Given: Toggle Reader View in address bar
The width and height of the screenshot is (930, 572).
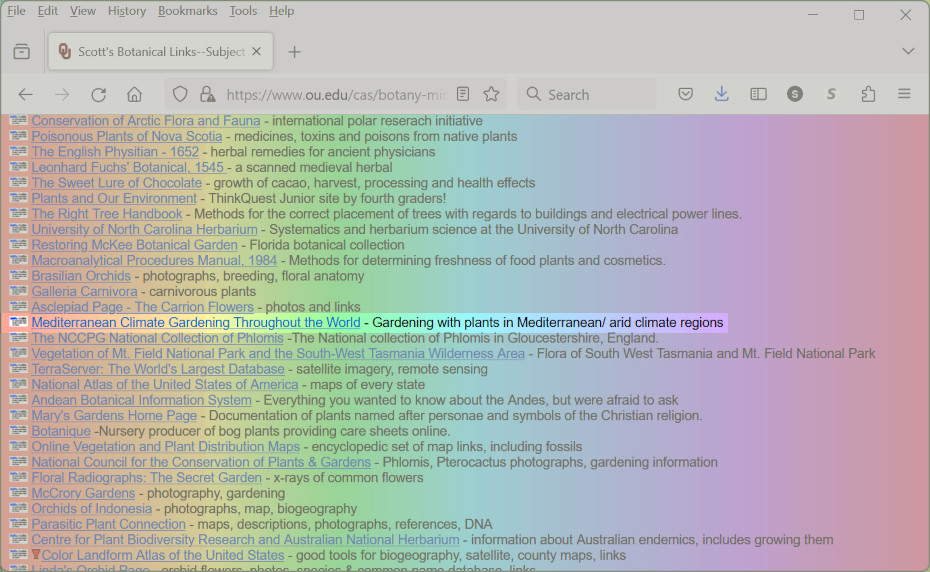Looking at the screenshot, I should click(463, 94).
